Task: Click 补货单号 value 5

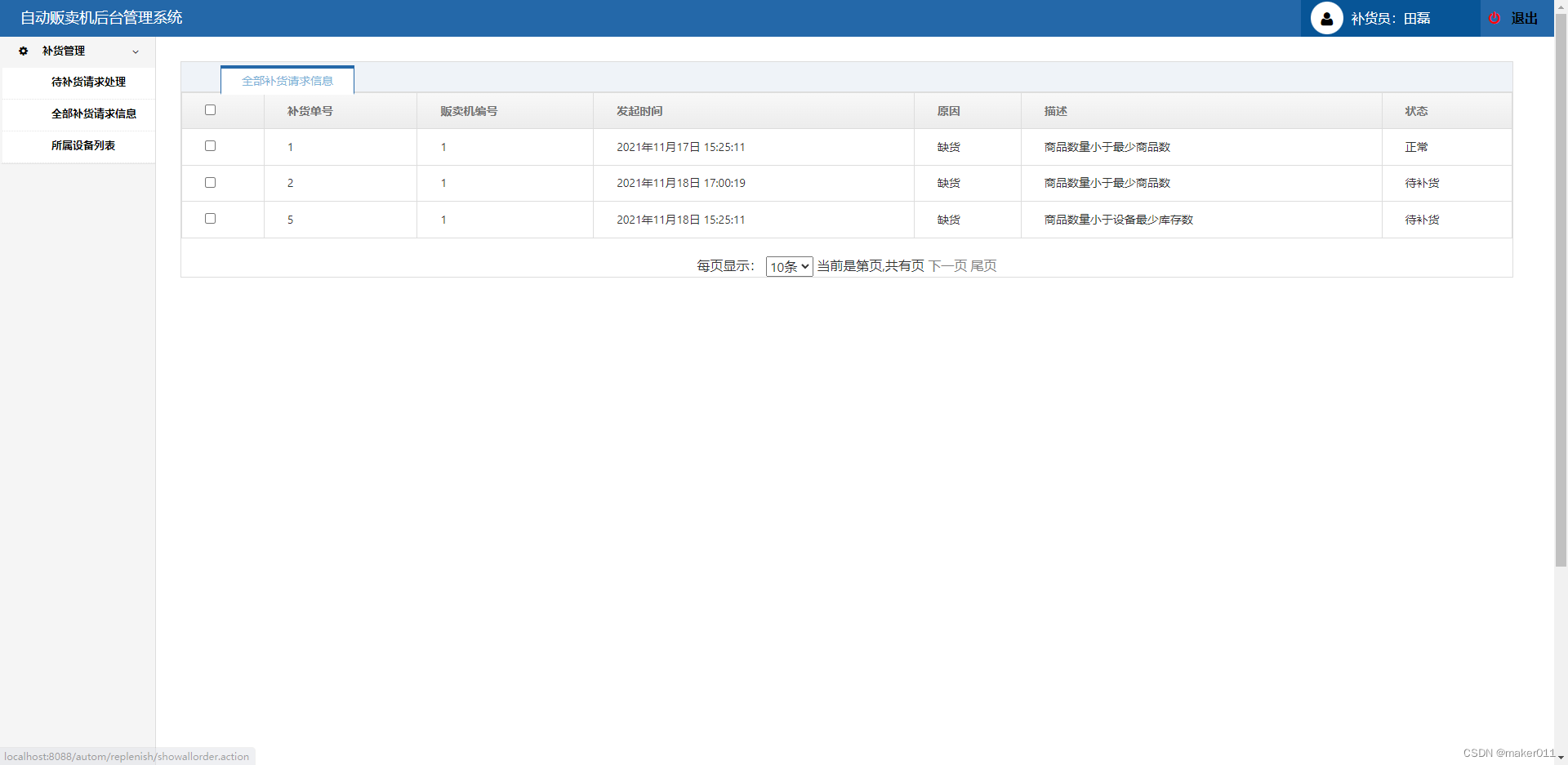Action: pyautogui.click(x=290, y=220)
